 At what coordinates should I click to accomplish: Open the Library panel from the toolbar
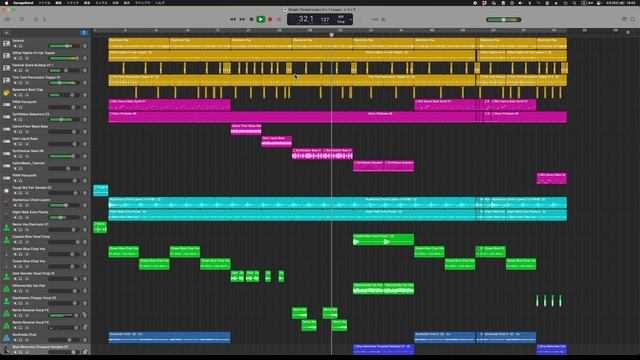pos(7,19)
